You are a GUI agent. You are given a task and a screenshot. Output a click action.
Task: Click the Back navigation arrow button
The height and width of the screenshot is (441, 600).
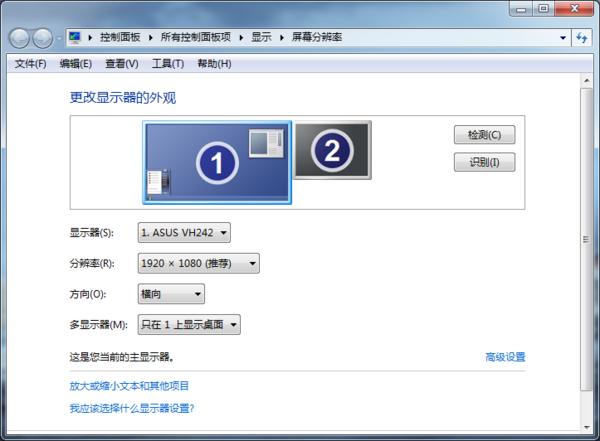(19, 38)
